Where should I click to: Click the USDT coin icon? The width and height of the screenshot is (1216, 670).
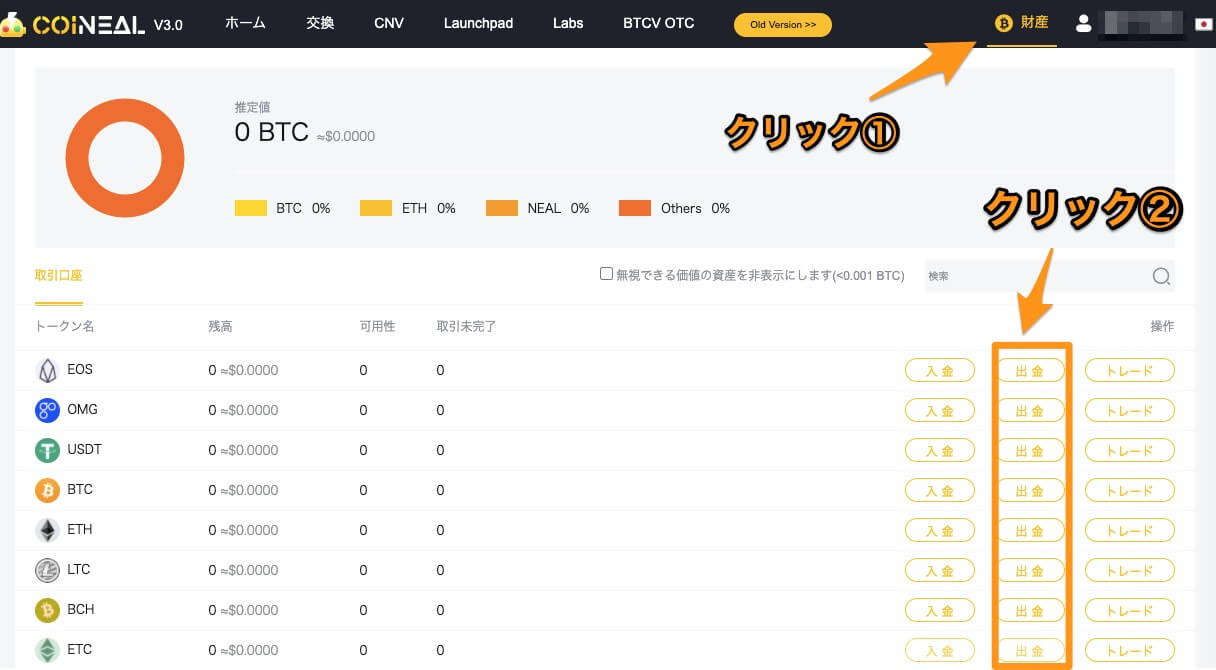(47, 450)
